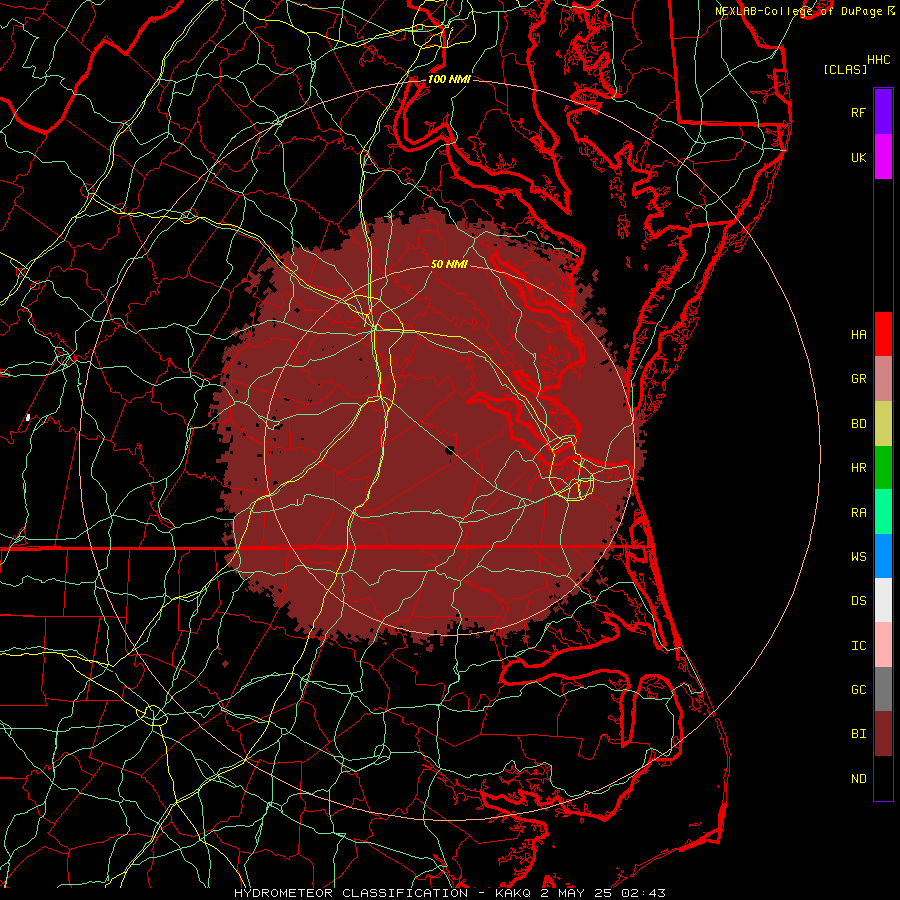The width and height of the screenshot is (900, 900).
Task: Click the '2 MAY 25' date text
Action: 579,893
